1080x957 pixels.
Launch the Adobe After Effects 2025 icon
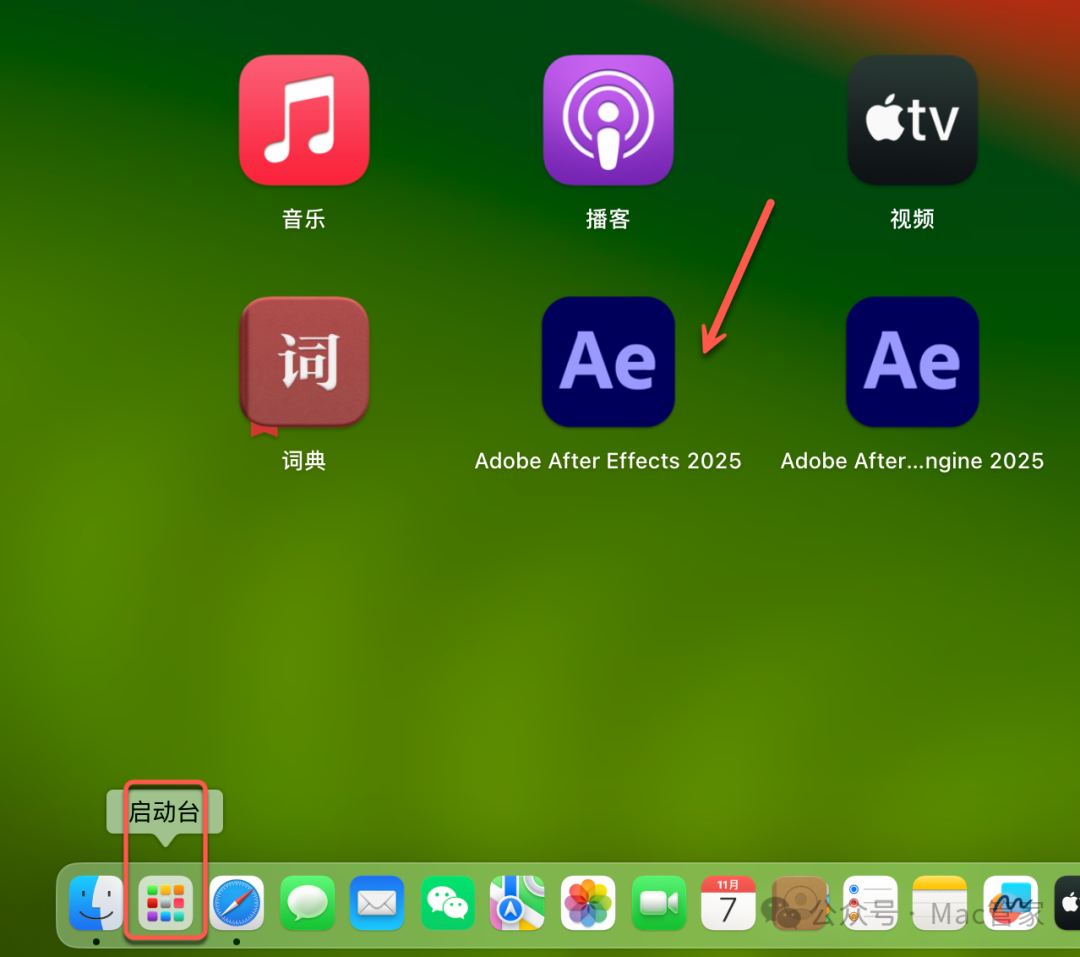coord(608,362)
